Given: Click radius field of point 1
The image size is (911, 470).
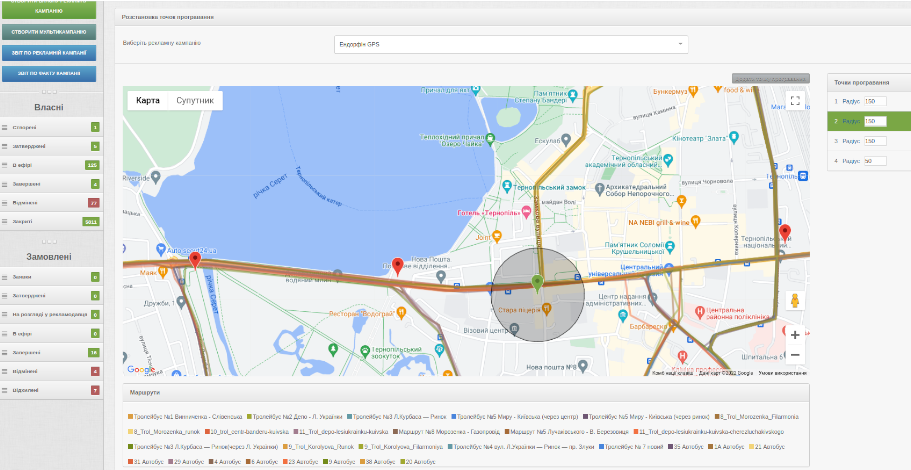Looking at the screenshot, I should (875, 101).
